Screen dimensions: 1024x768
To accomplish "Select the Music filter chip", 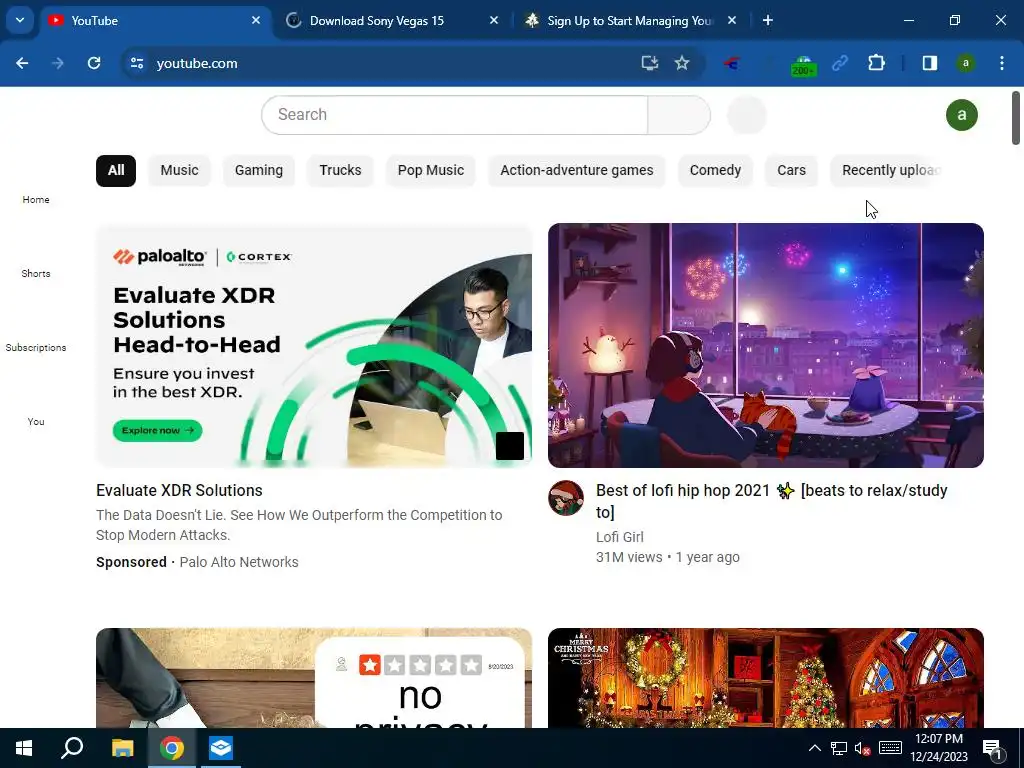I will point(179,170).
